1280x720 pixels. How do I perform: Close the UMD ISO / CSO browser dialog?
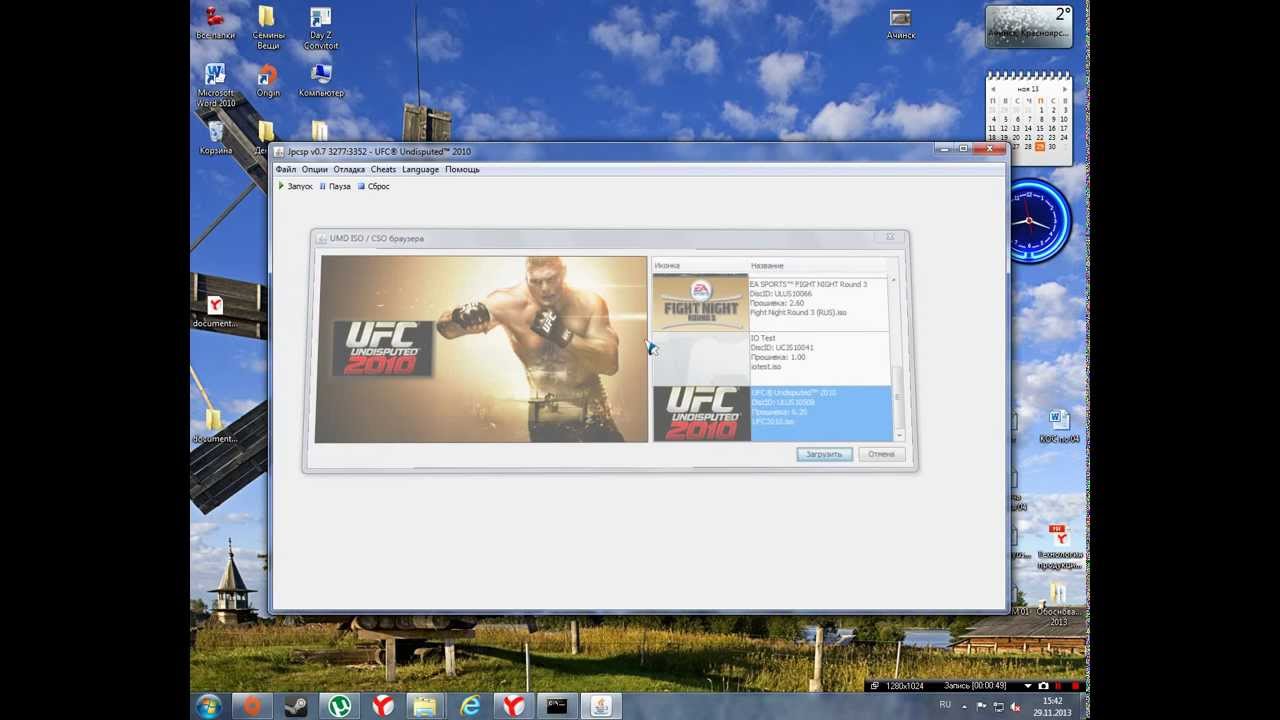point(890,237)
